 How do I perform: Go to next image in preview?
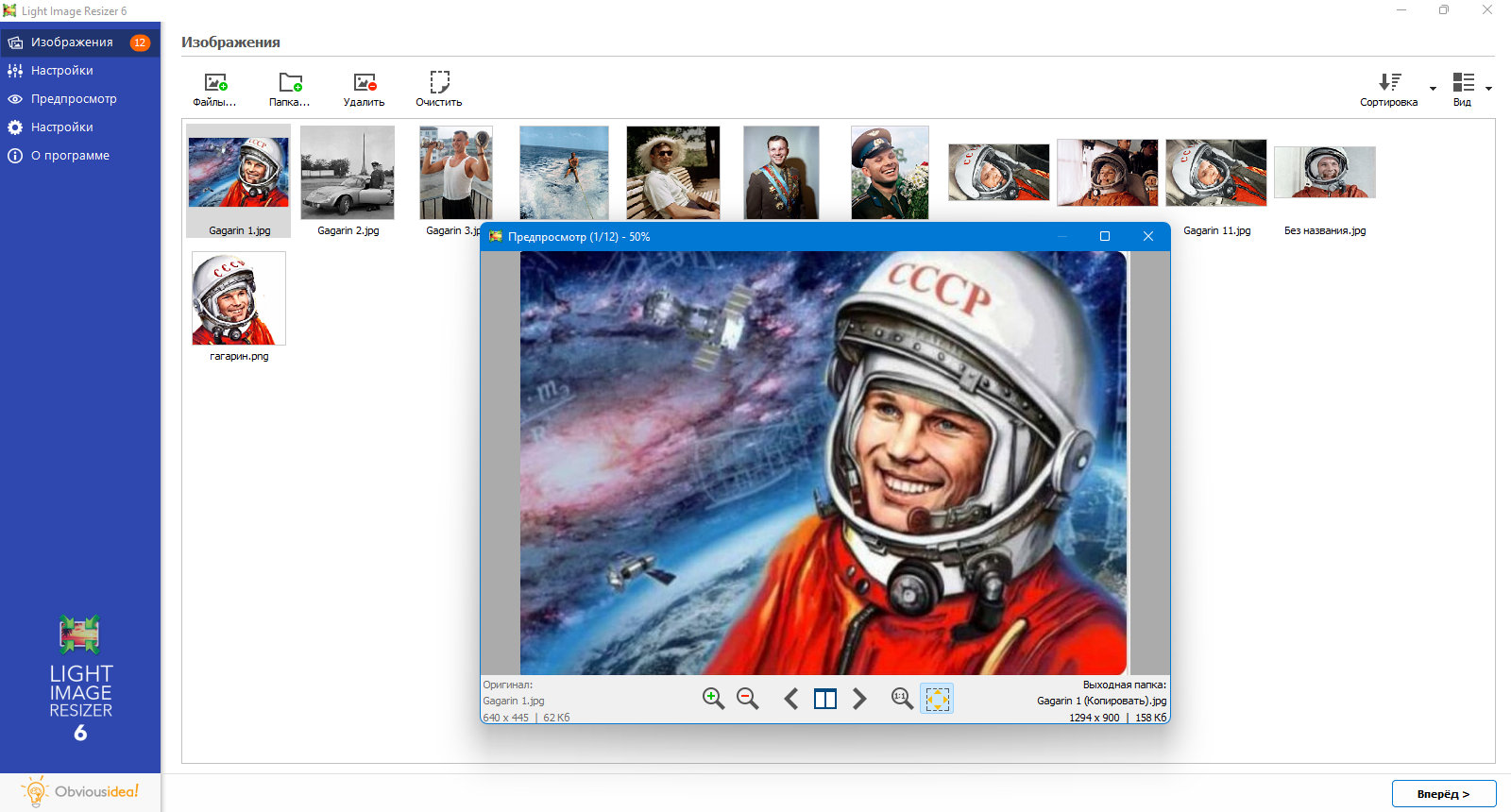coord(859,699)
